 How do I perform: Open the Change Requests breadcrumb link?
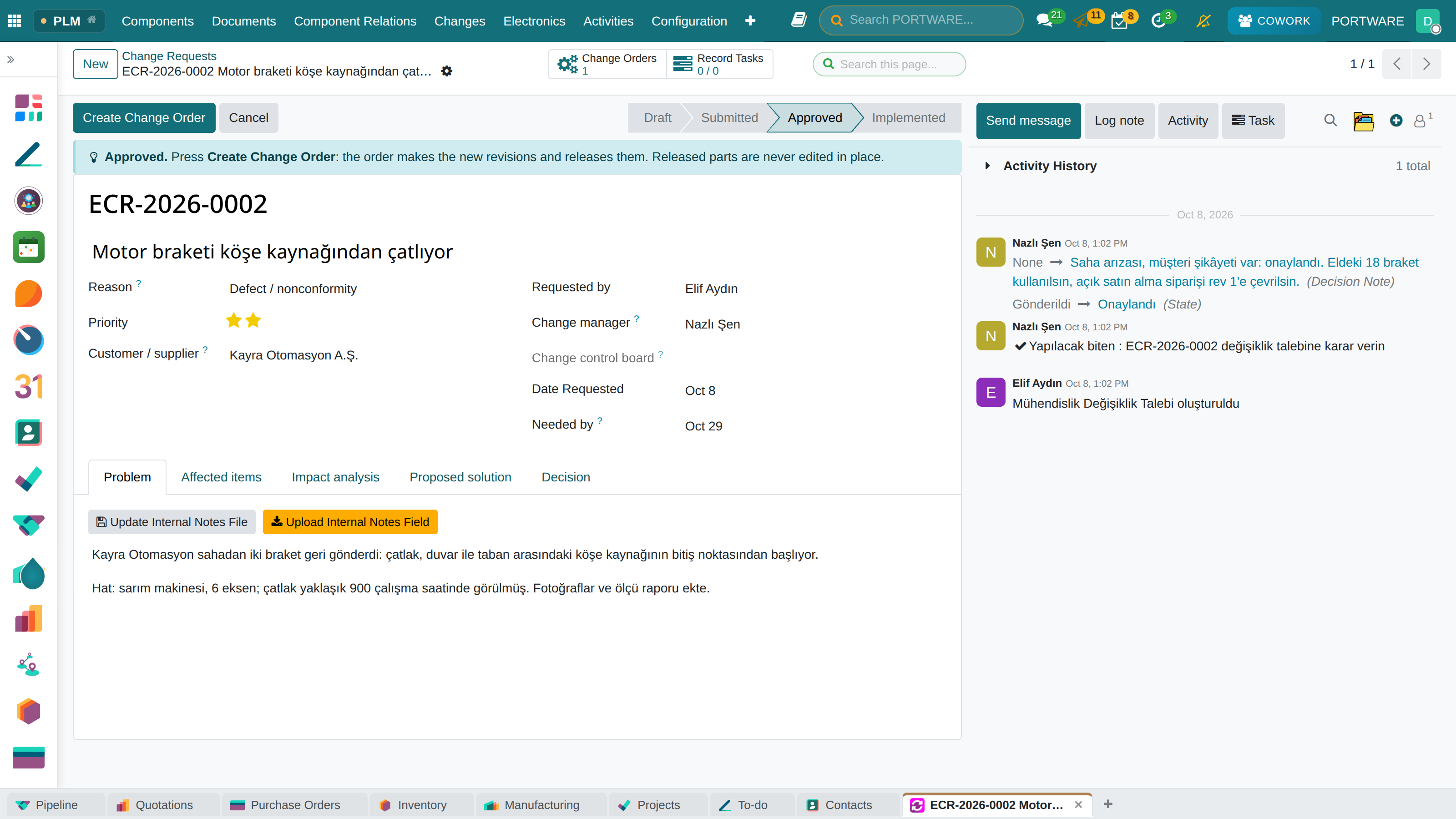coord(169,56)
